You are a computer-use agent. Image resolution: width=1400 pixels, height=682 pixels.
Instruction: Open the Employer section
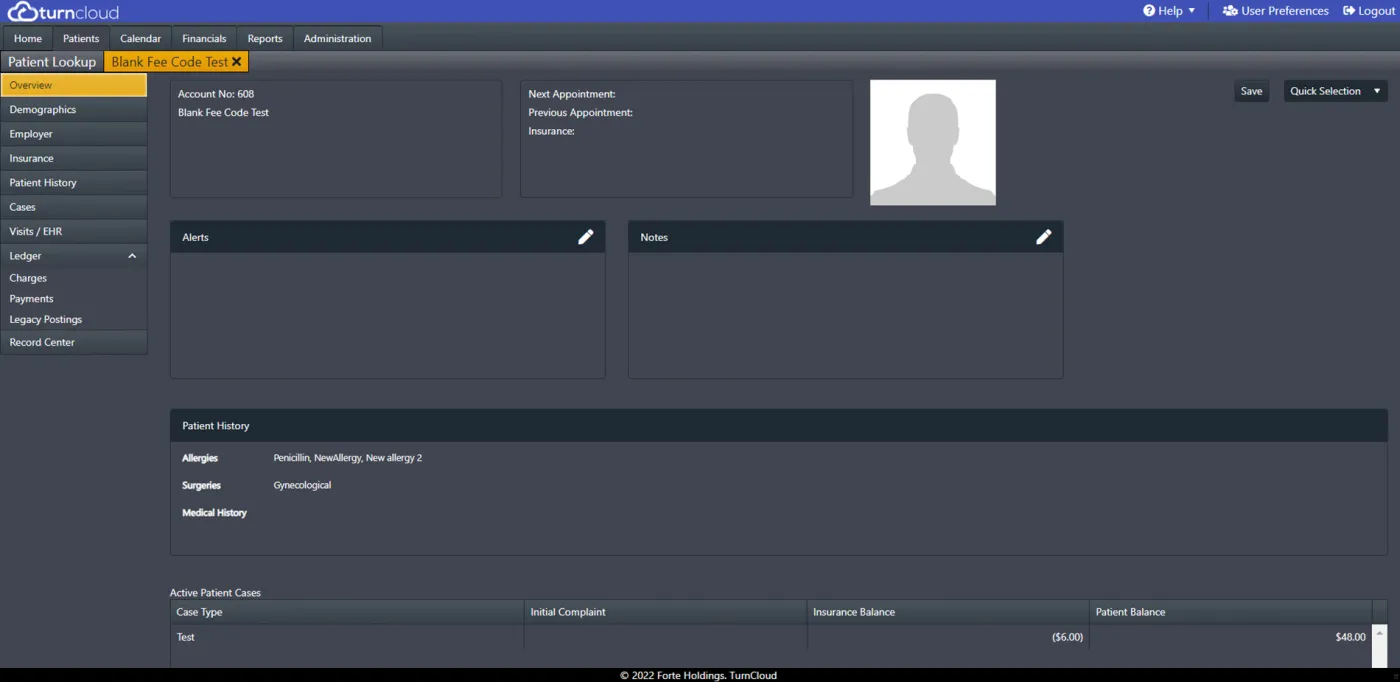[x=74, y=134]
